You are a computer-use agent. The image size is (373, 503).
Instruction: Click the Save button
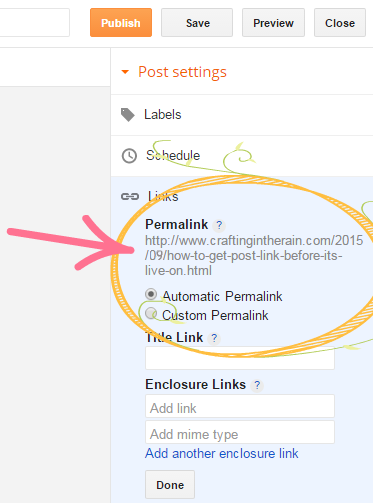[197, 23]
